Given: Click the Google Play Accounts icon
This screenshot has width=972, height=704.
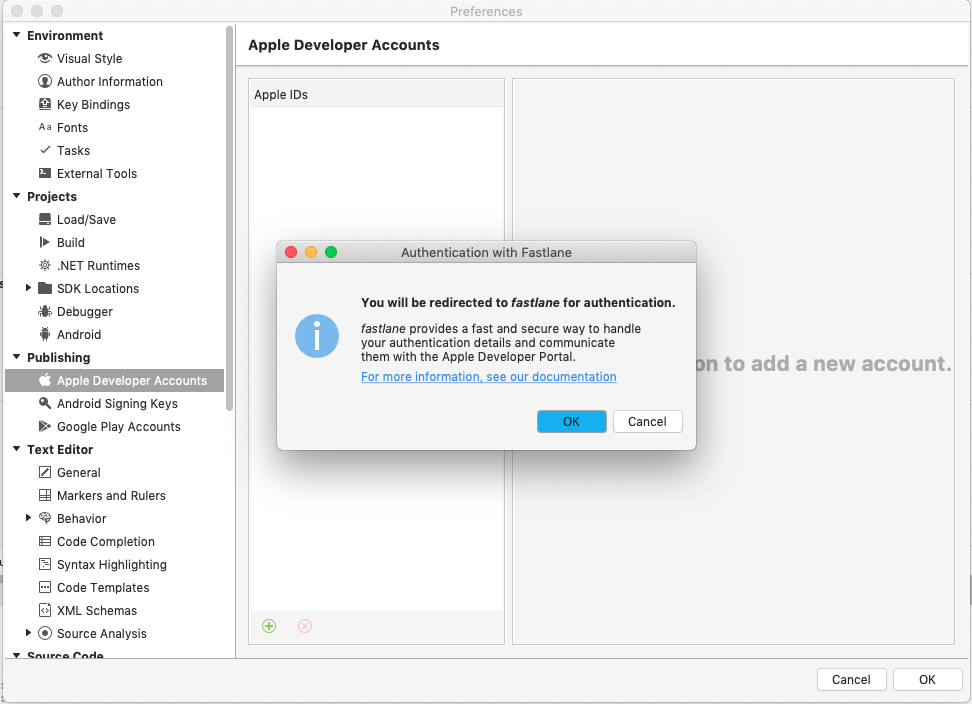Looking at the screenshot, I should point(45,426).
